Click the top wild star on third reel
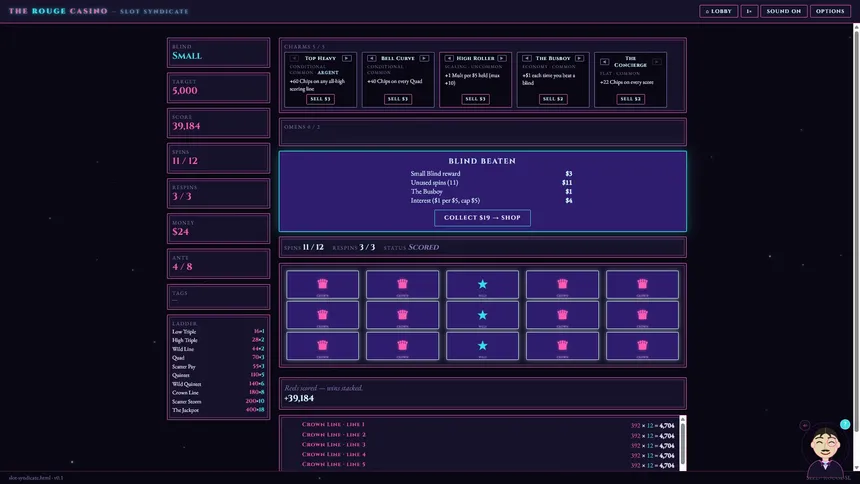The height and width of the screenshot is (484, 860). click(482, 284)
